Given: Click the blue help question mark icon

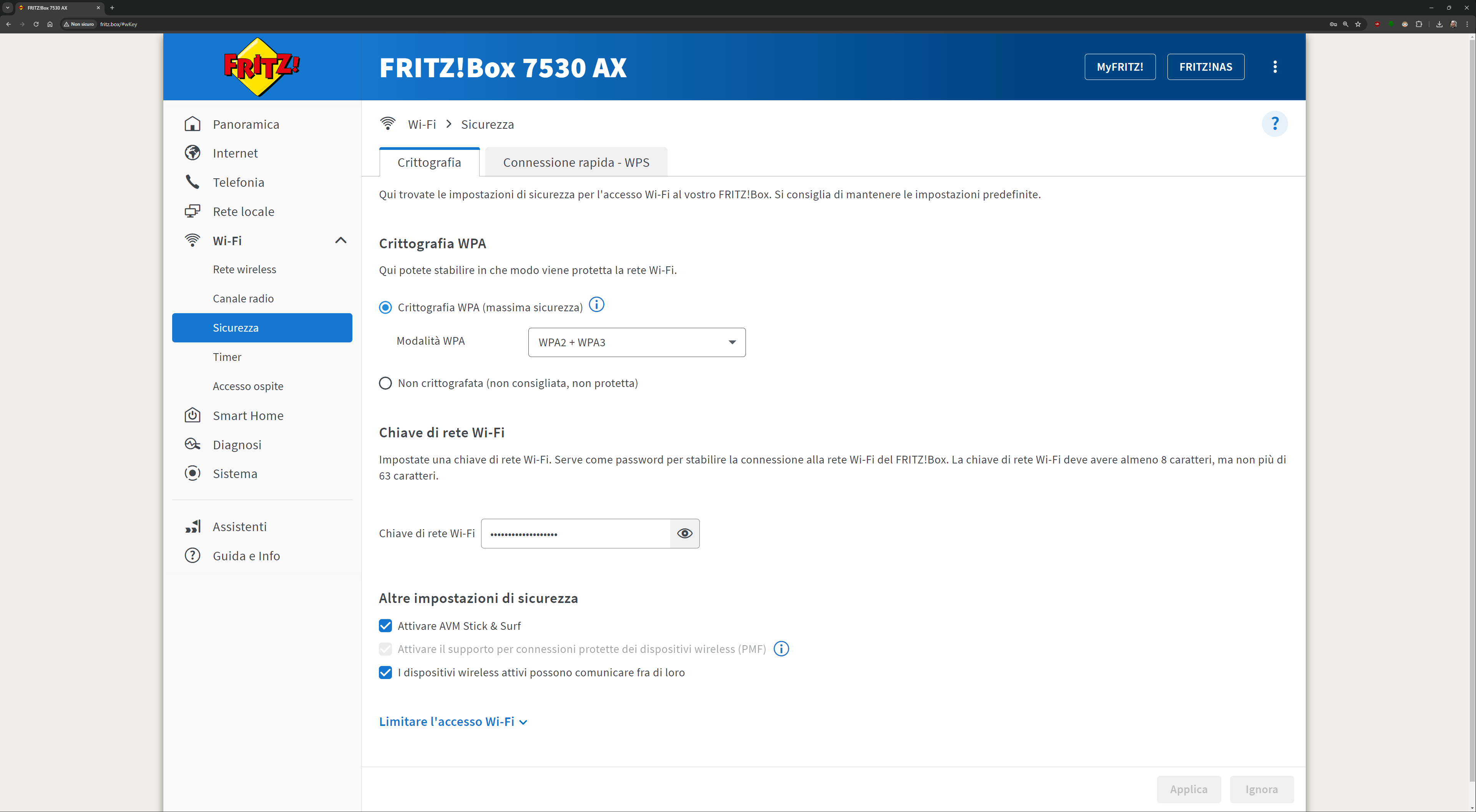Looking at the screenshot, I should click(1274, 124).
